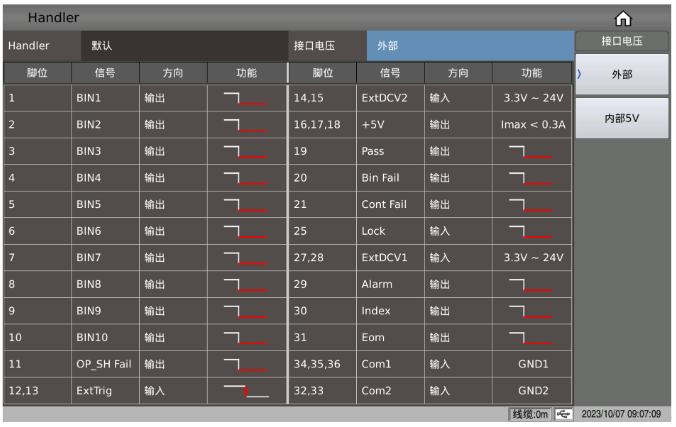Click the Eom signal cell
The height and width of the screenshot is (427, 676).
391,338
